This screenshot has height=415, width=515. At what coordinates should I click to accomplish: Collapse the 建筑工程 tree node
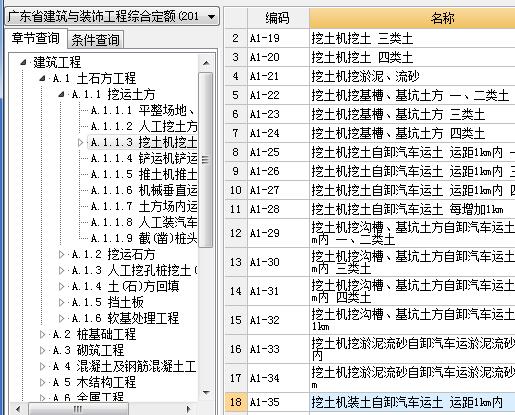point(23,62)
